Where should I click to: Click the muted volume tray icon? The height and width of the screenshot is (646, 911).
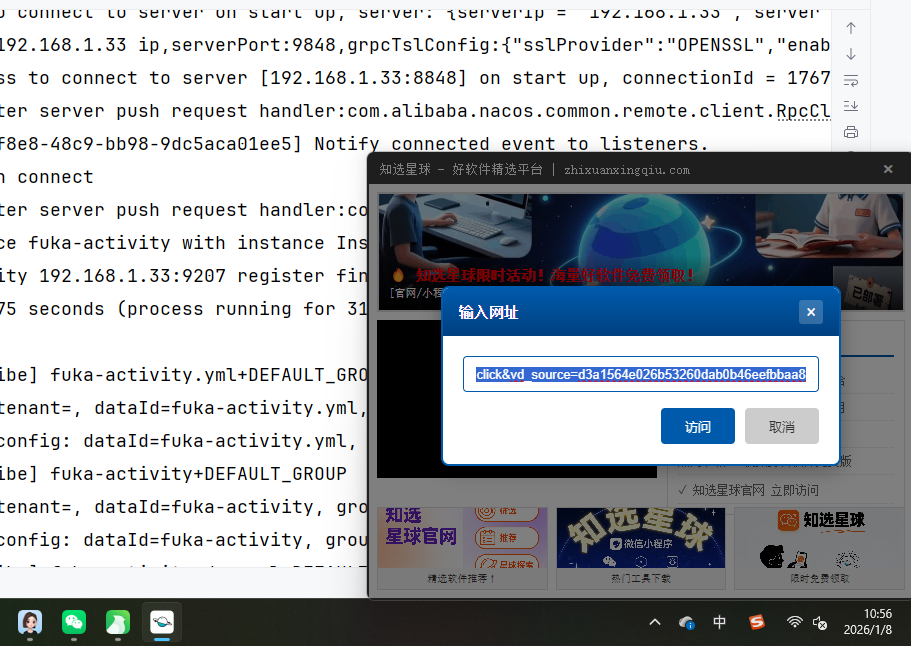click(x=820, y=623)
